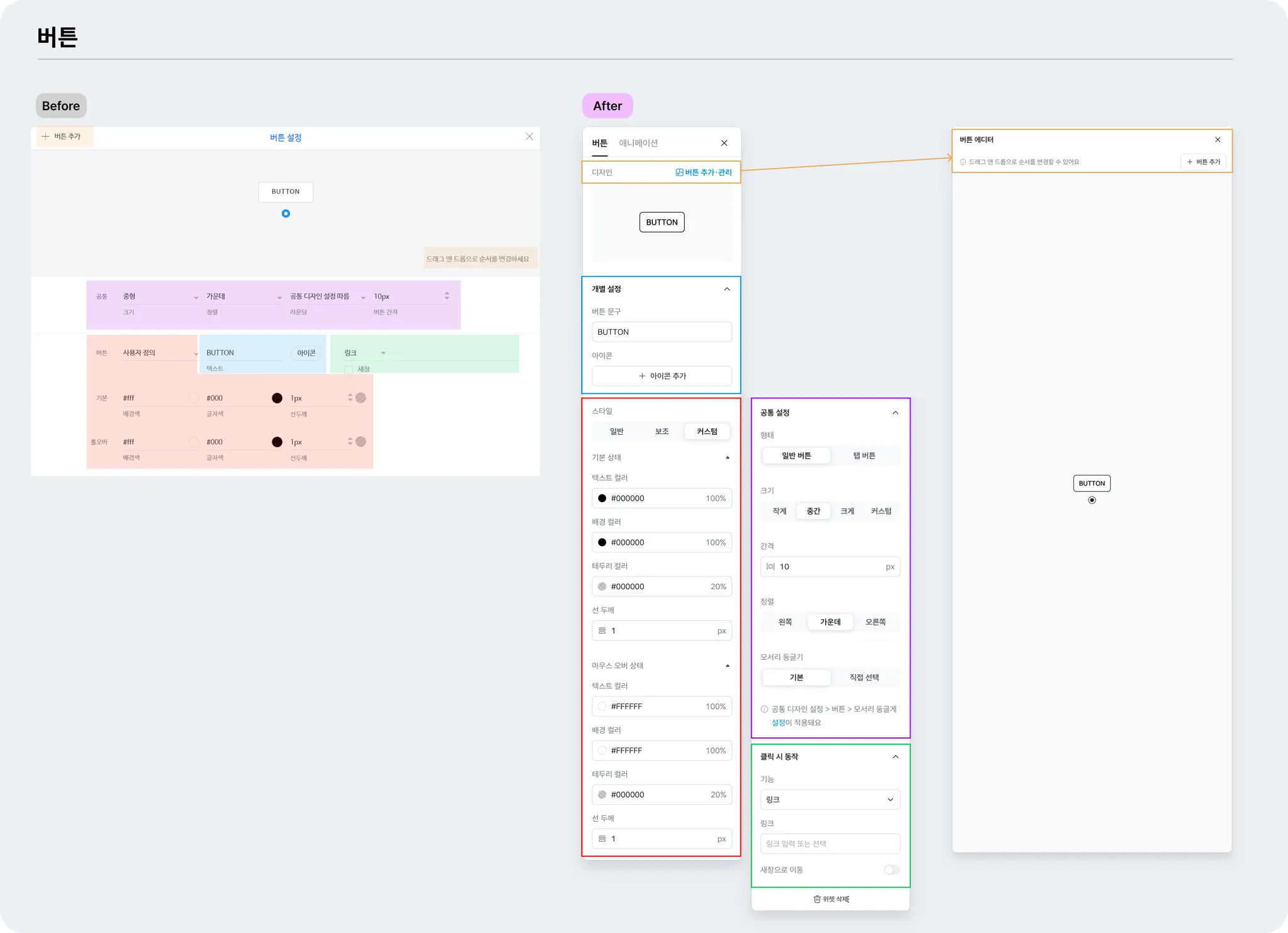1288x933 pixels.
Task: Select radio button below BUTTON in editor
Action: (x=1092, y=500)
